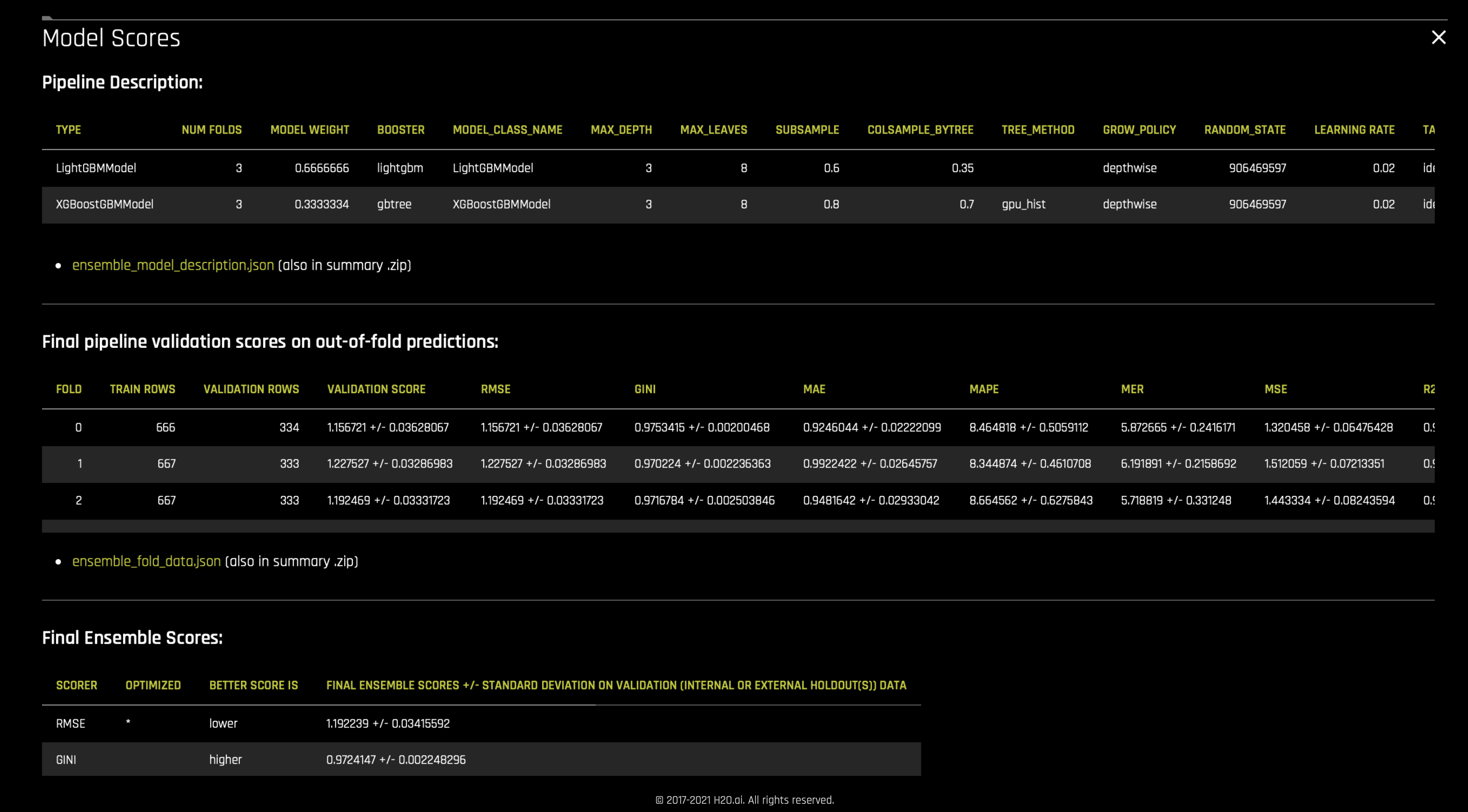
Task: Click the GINI scorer row in ensemble scores
Action: pos(66,760)
